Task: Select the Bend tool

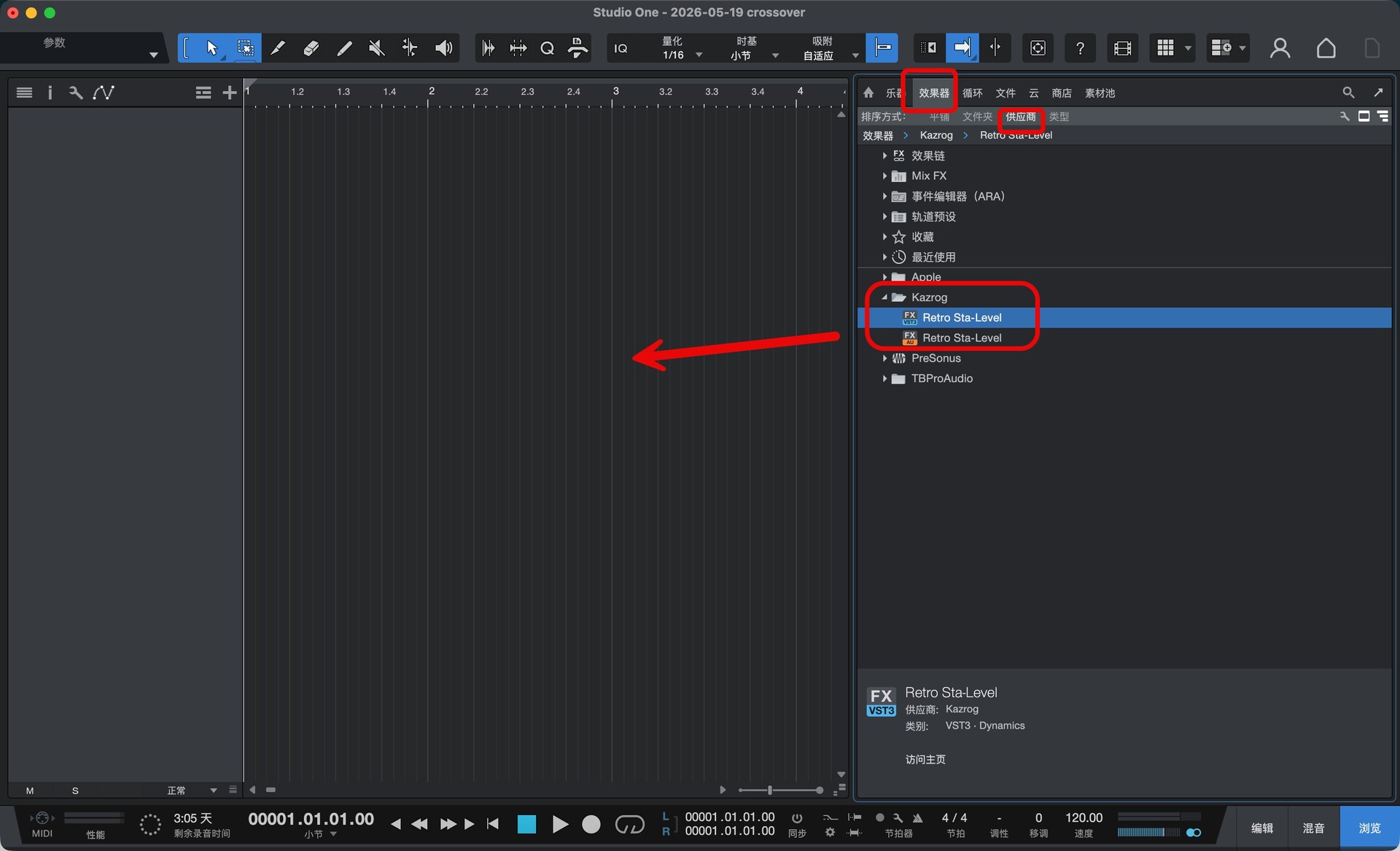Action: click(x=410, y=48)
